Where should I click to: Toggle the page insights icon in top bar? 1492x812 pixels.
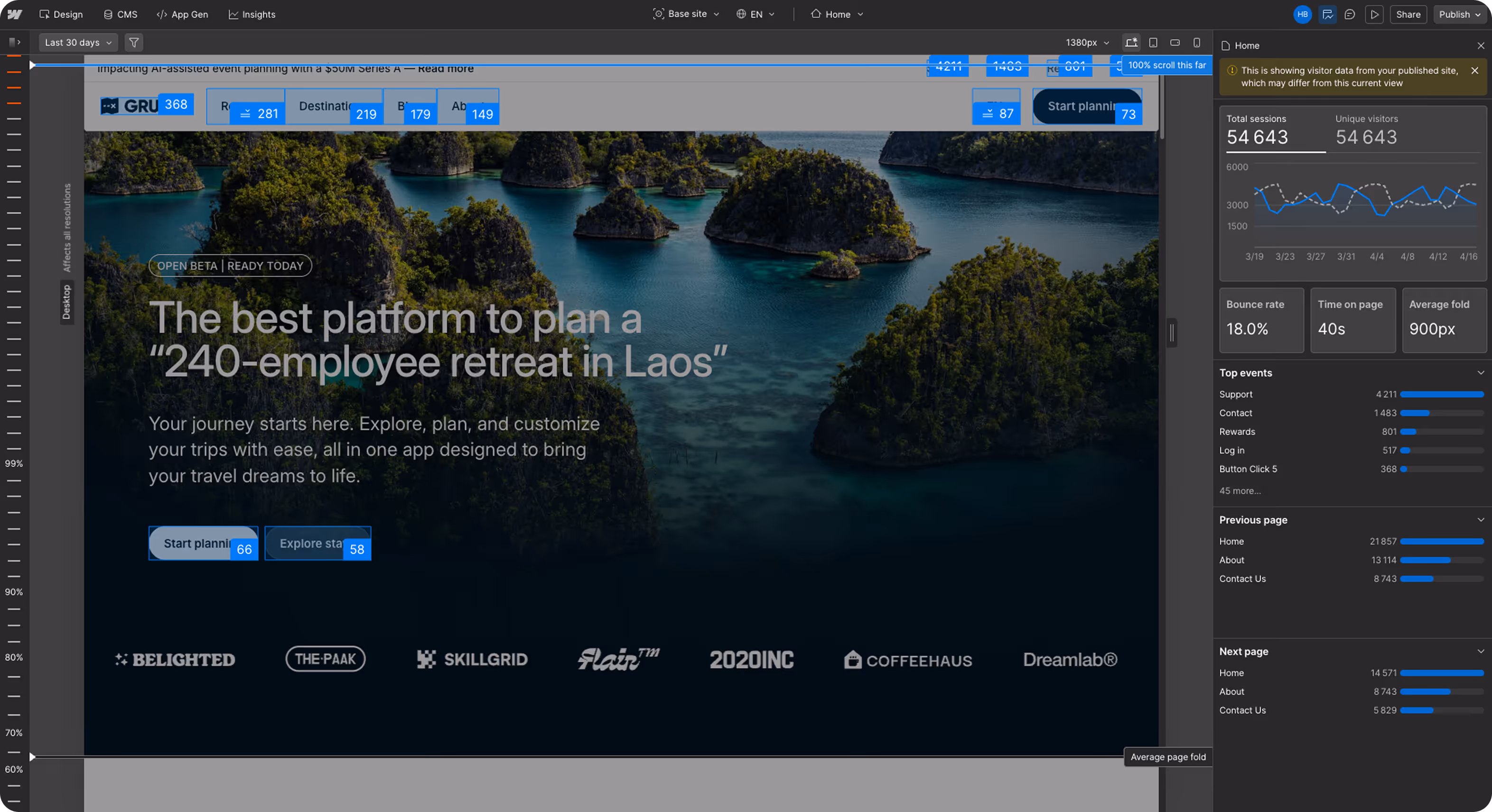click(x=1327, y=15)
